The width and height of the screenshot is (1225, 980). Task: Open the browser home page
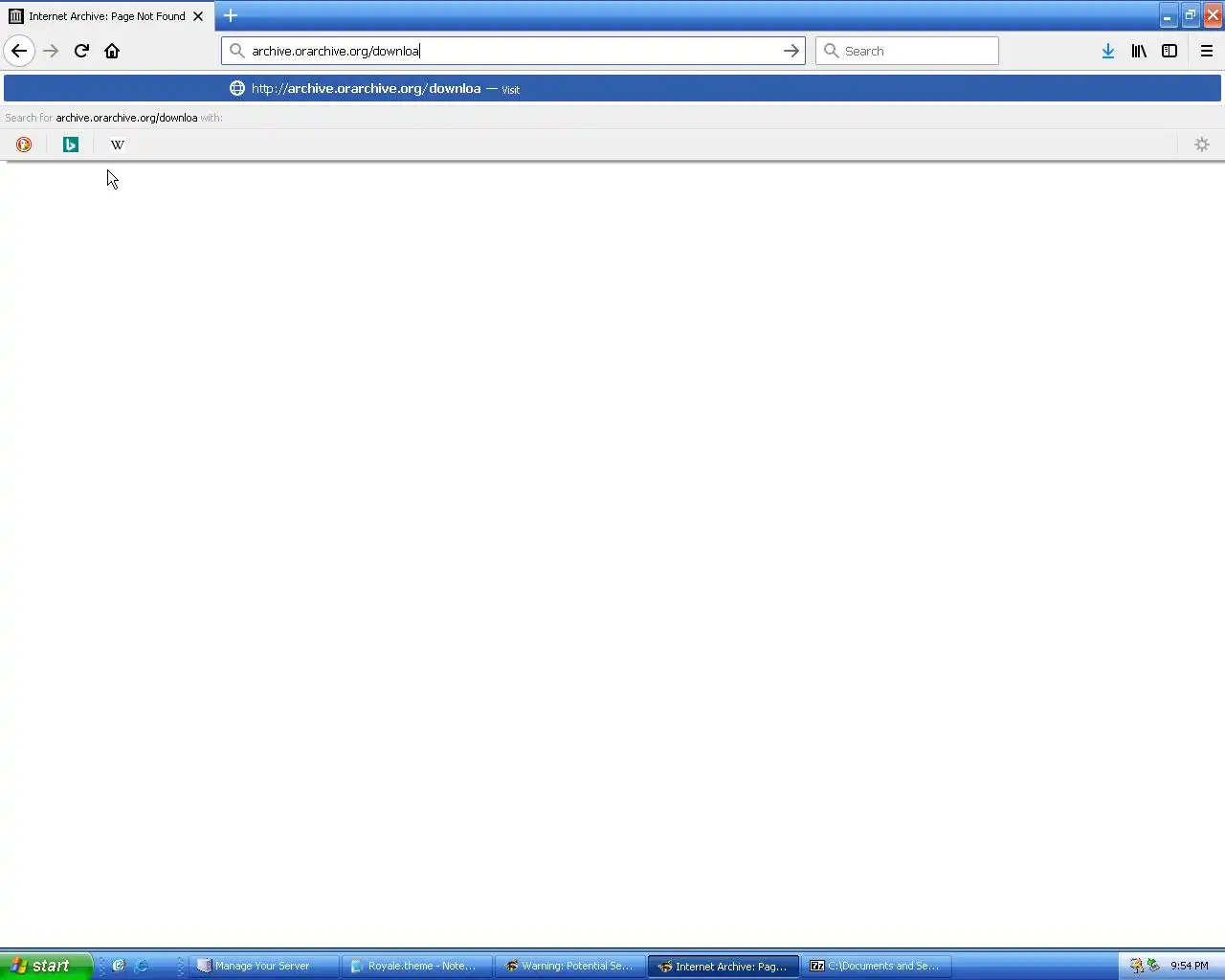click(112, 51)
